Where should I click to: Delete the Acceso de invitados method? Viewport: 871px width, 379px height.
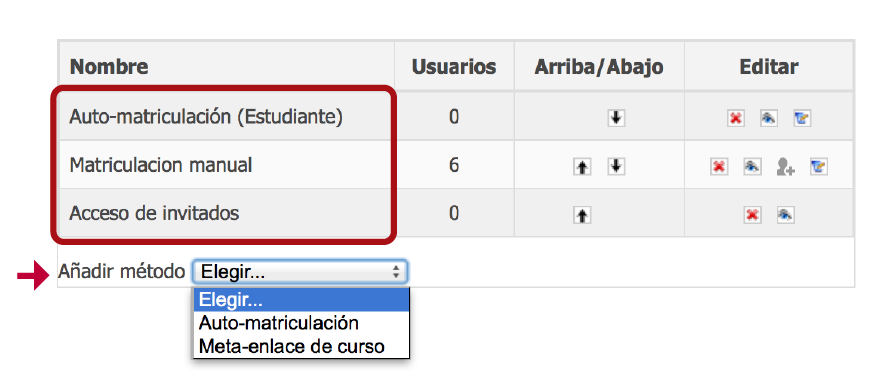click(x=752, y=215)
